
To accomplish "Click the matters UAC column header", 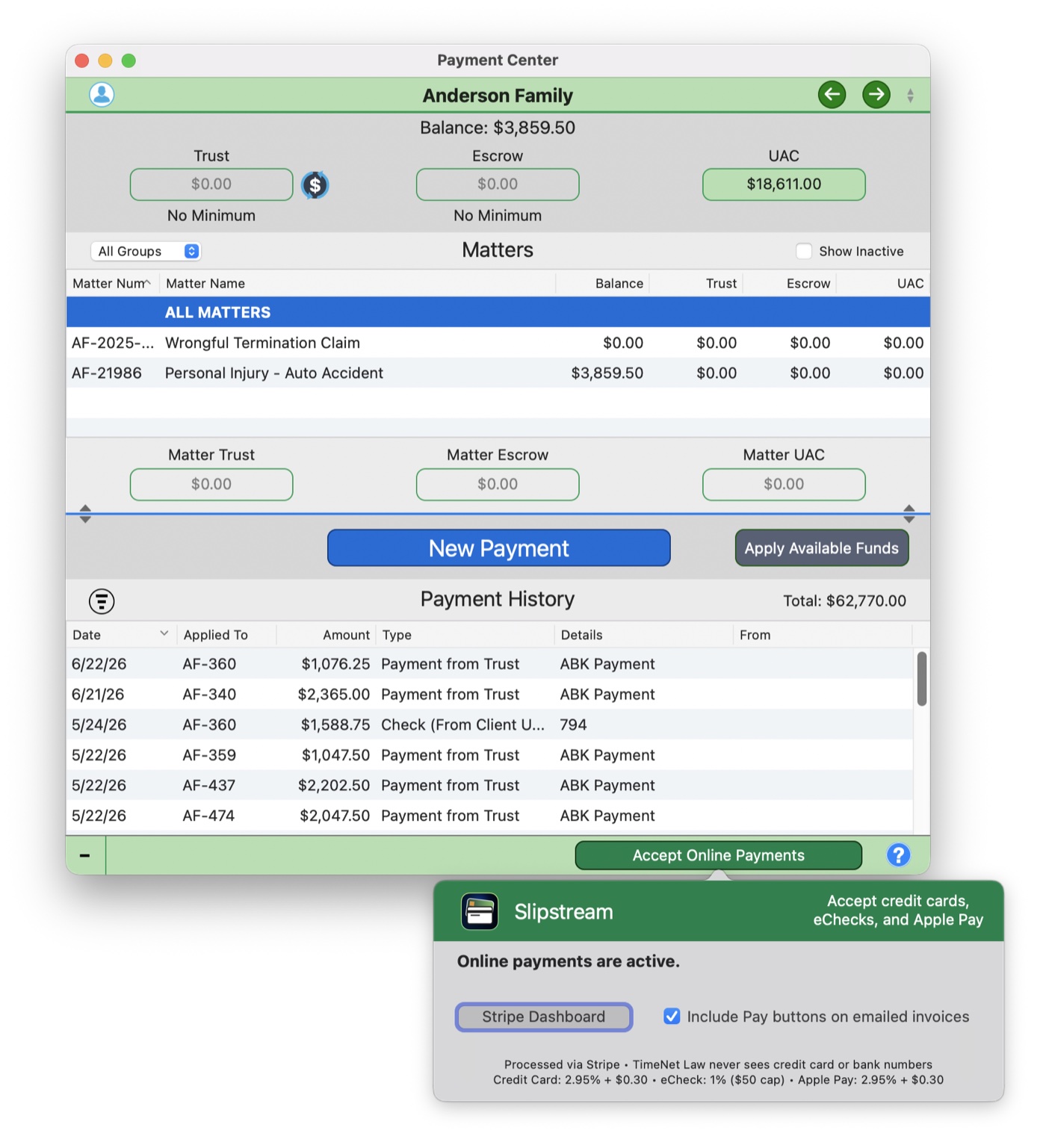I will tap(883, 284).
